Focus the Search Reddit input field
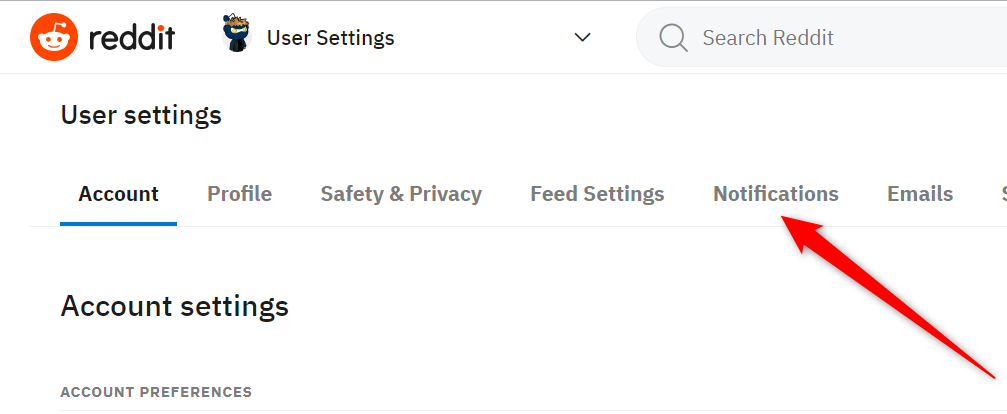The image size is (1007, 414). (821, 37)
